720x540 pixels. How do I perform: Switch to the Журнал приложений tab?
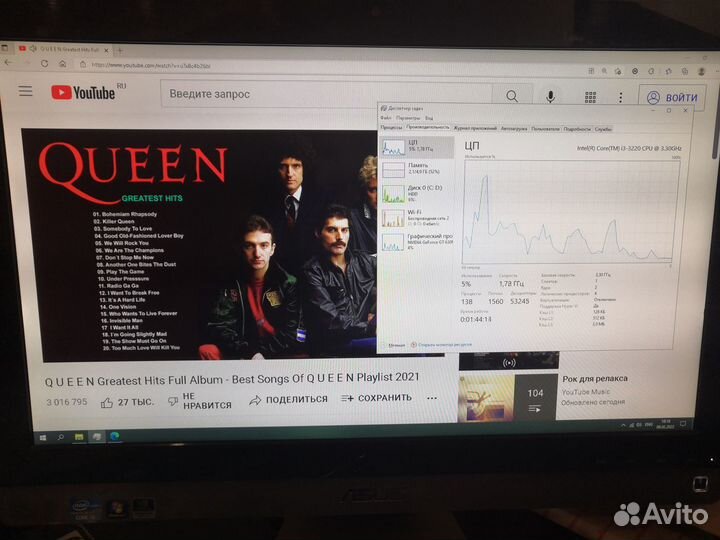tap(475, 128)
